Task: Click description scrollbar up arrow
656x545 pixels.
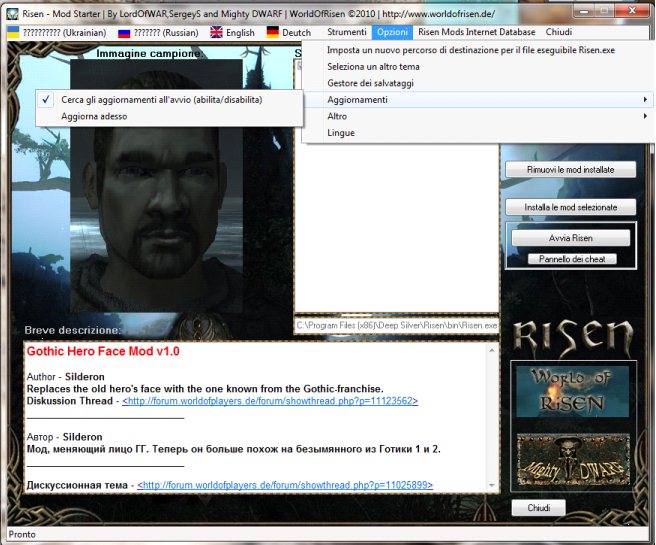Action: click(492, 350)
